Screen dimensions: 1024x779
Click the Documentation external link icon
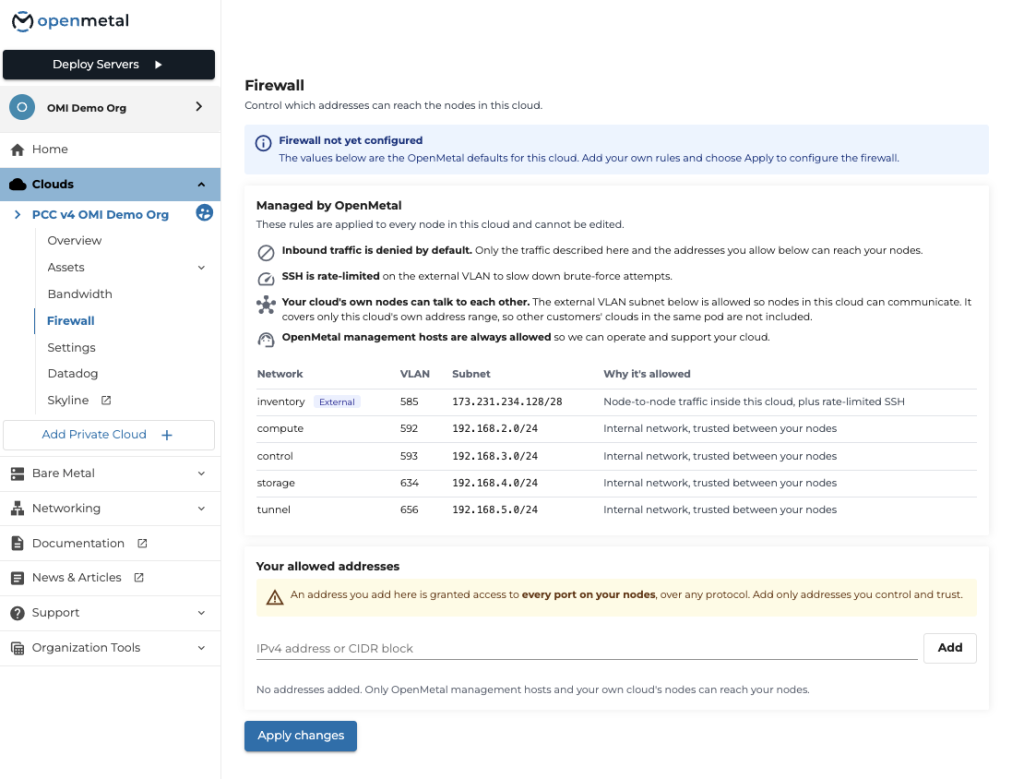pyautogui.click(x=142, y=543)
